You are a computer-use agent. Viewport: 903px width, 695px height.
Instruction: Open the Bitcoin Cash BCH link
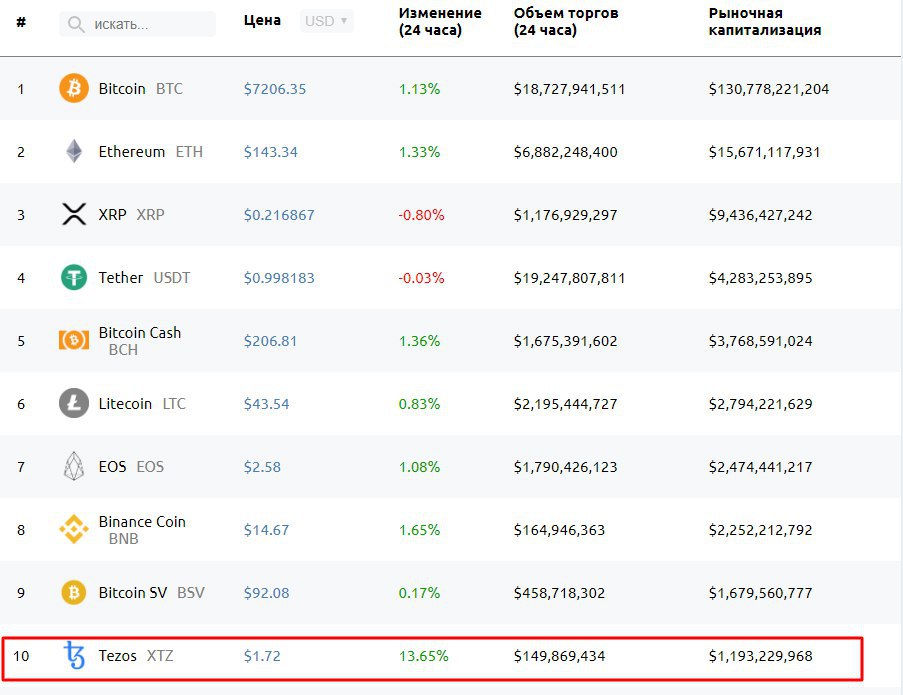(x=139, y=341)
